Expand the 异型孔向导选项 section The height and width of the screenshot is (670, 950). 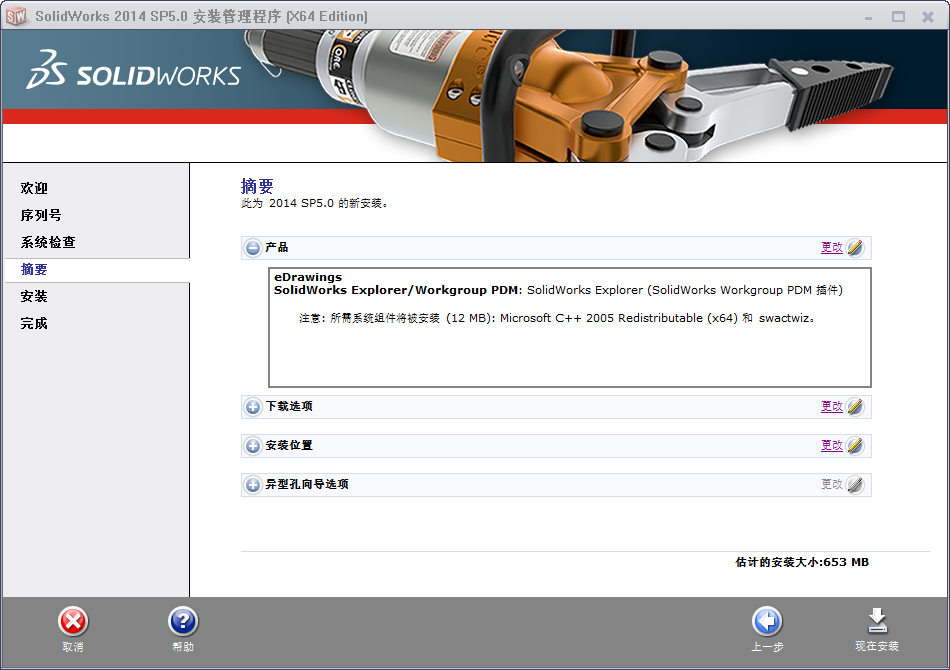coord(253,485)
